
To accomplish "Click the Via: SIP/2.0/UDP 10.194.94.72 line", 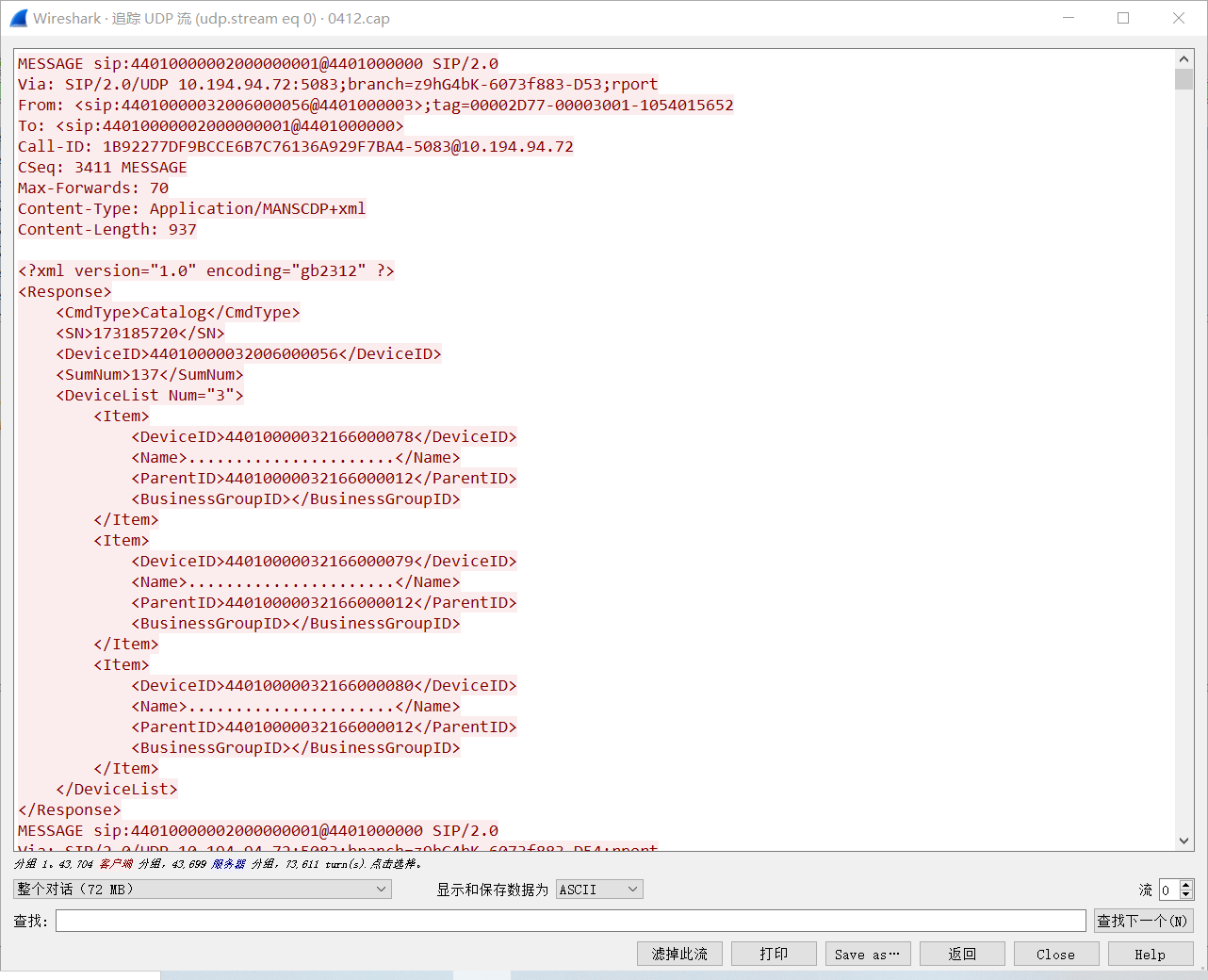I will (338, 84).
